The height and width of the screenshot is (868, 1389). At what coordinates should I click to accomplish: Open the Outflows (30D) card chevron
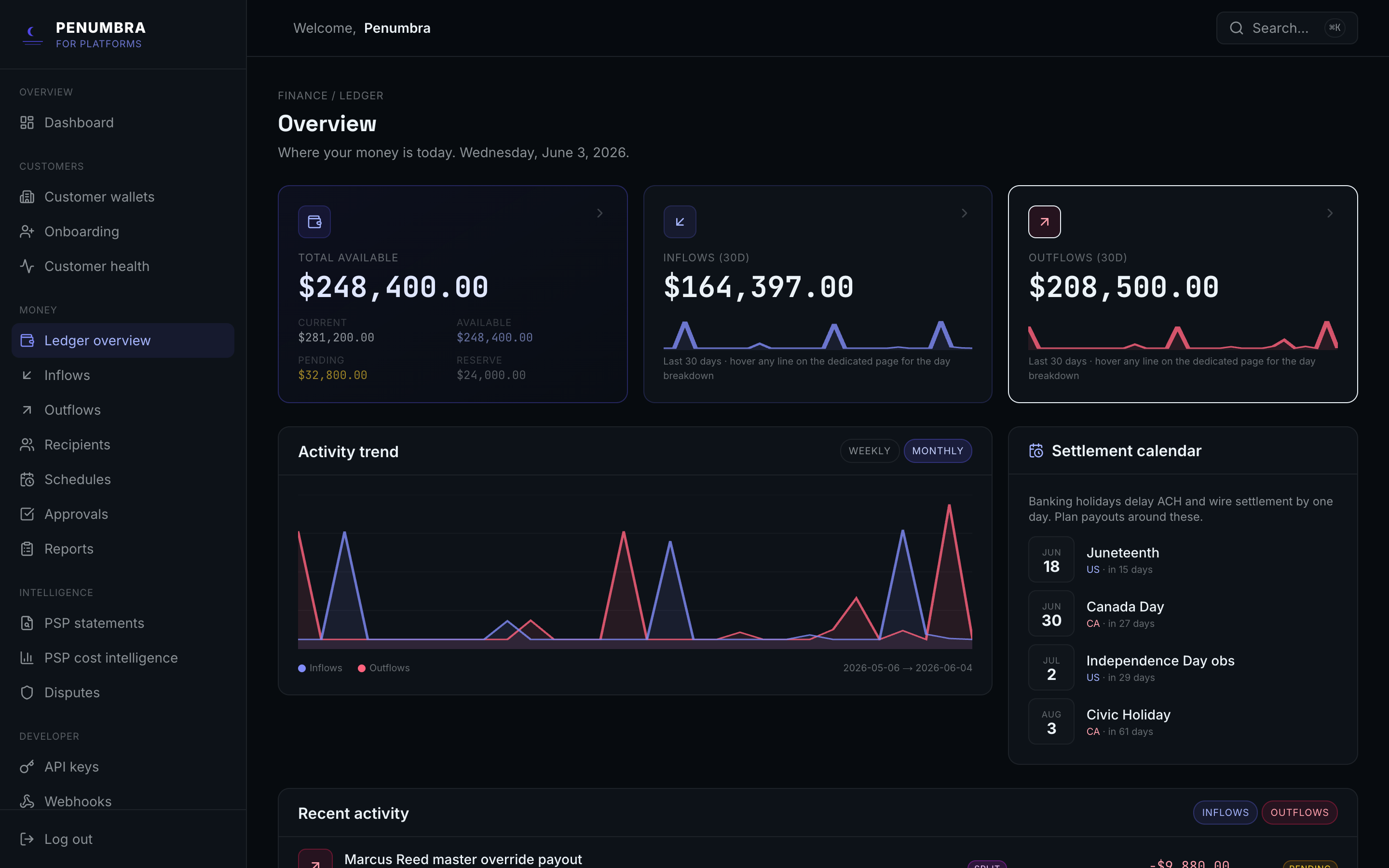pos(1330,214)
